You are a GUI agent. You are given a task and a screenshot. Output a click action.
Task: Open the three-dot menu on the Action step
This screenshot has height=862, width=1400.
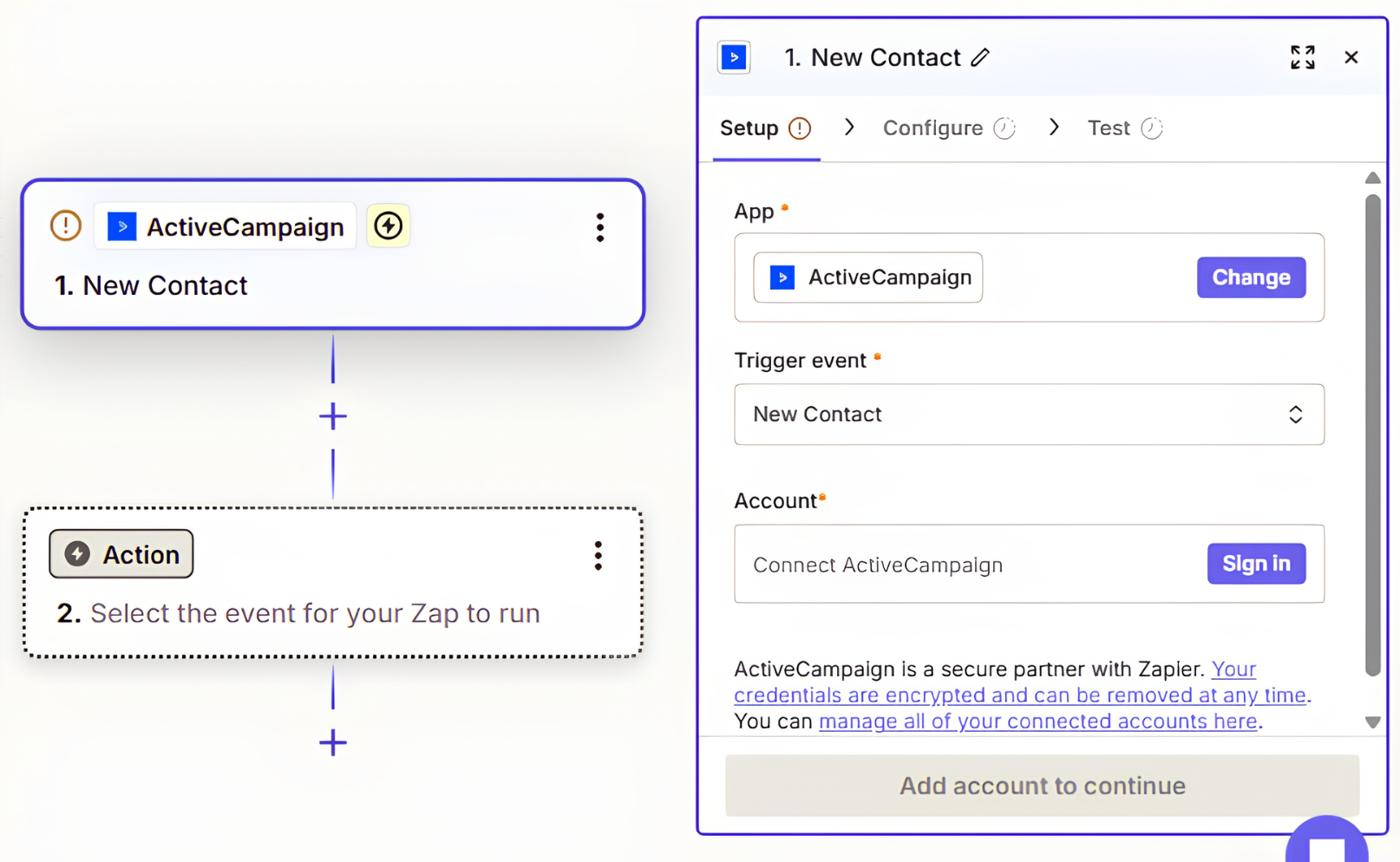(598, 556)
